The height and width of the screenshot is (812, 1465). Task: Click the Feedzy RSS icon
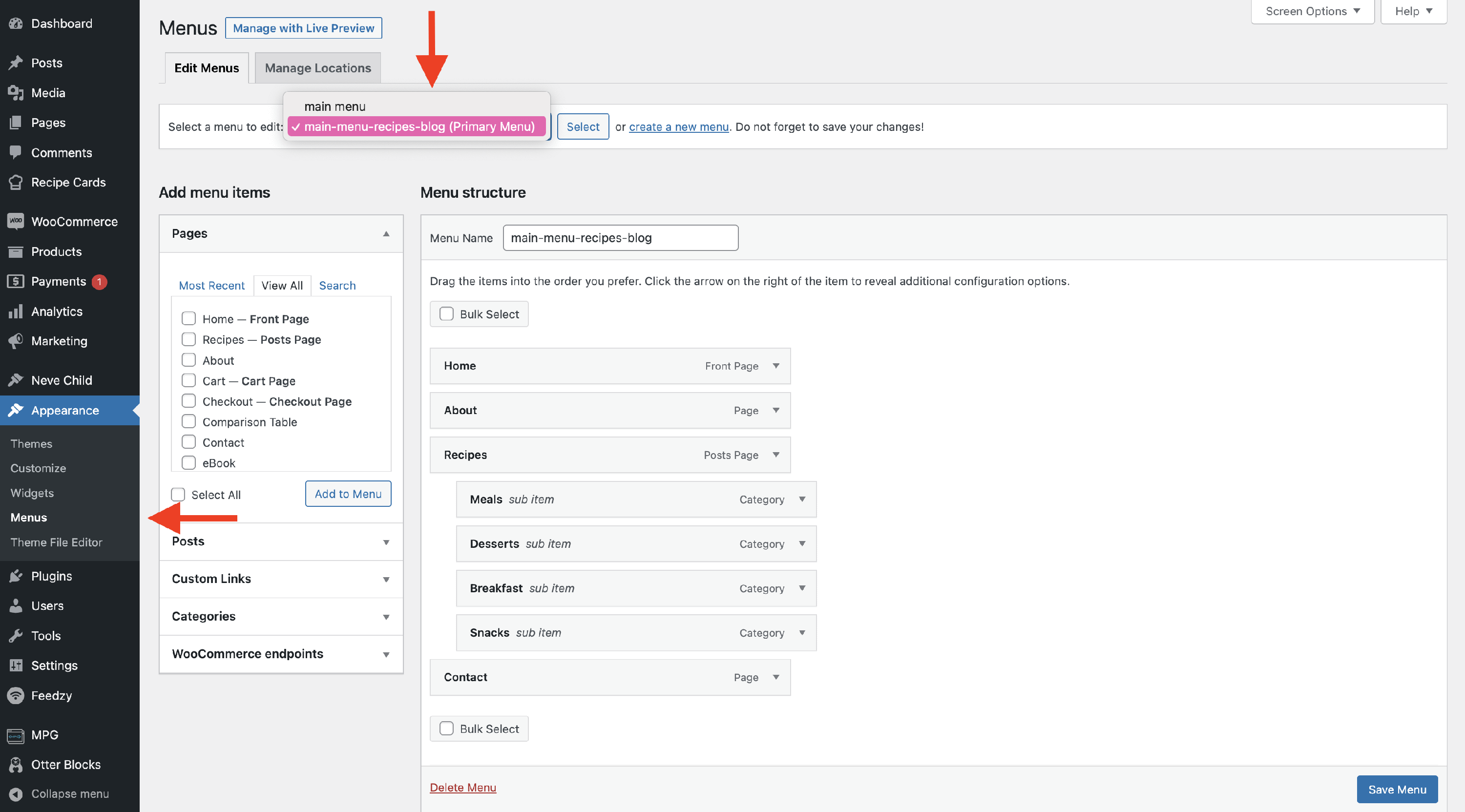(x=16, y=695)
